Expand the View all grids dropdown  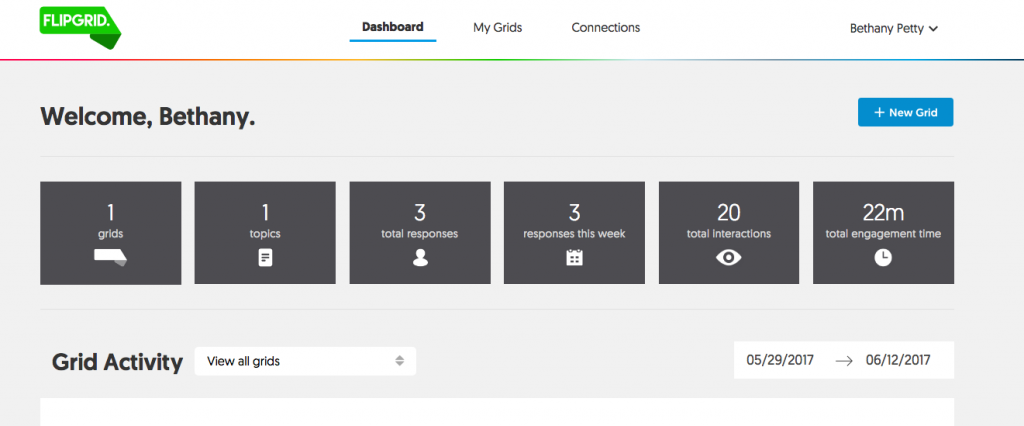pyautogui.click(x=304, y=361)
